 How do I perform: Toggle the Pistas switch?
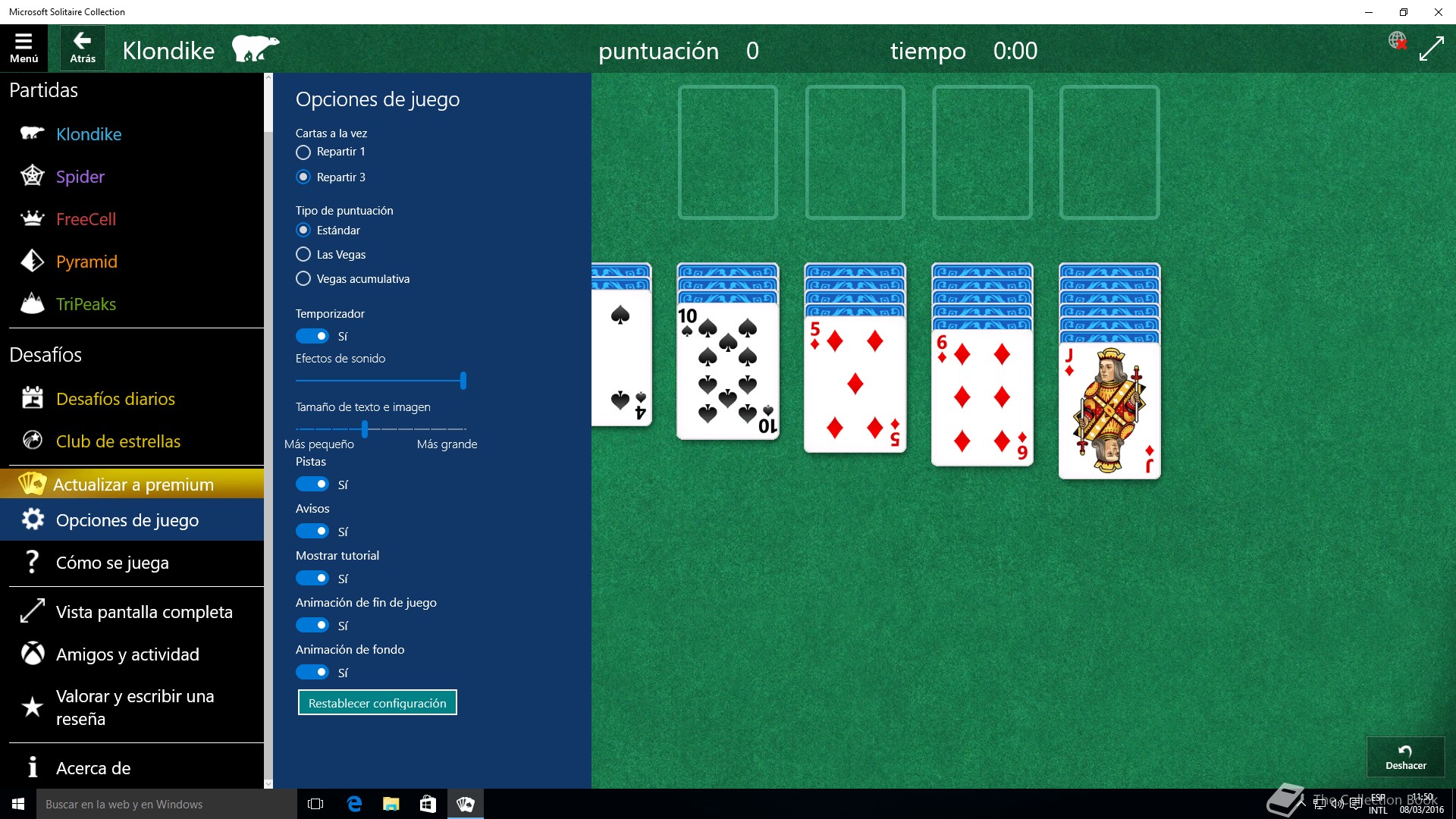pos(312,484)
